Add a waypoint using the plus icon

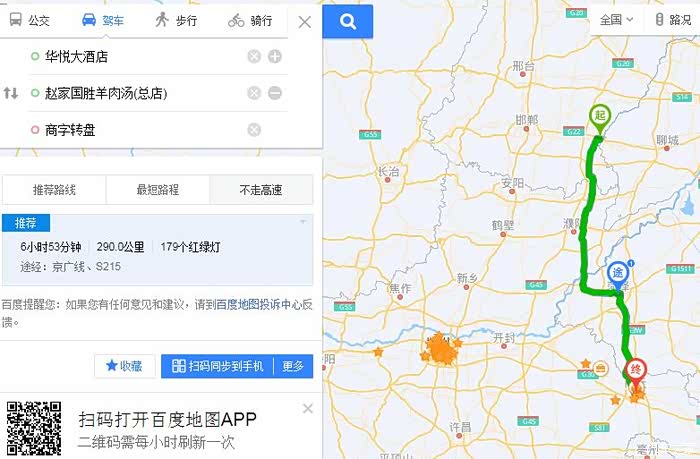[x=275, y=56]
